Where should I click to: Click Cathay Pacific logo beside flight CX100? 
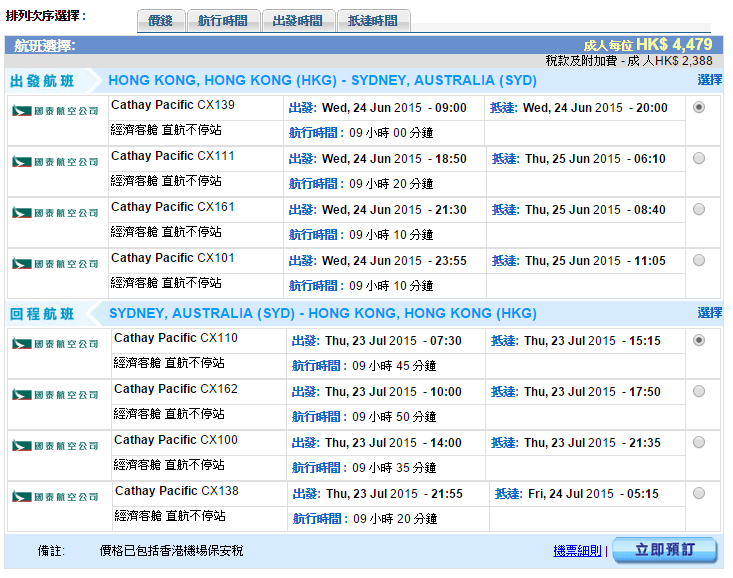coord(55,446)
